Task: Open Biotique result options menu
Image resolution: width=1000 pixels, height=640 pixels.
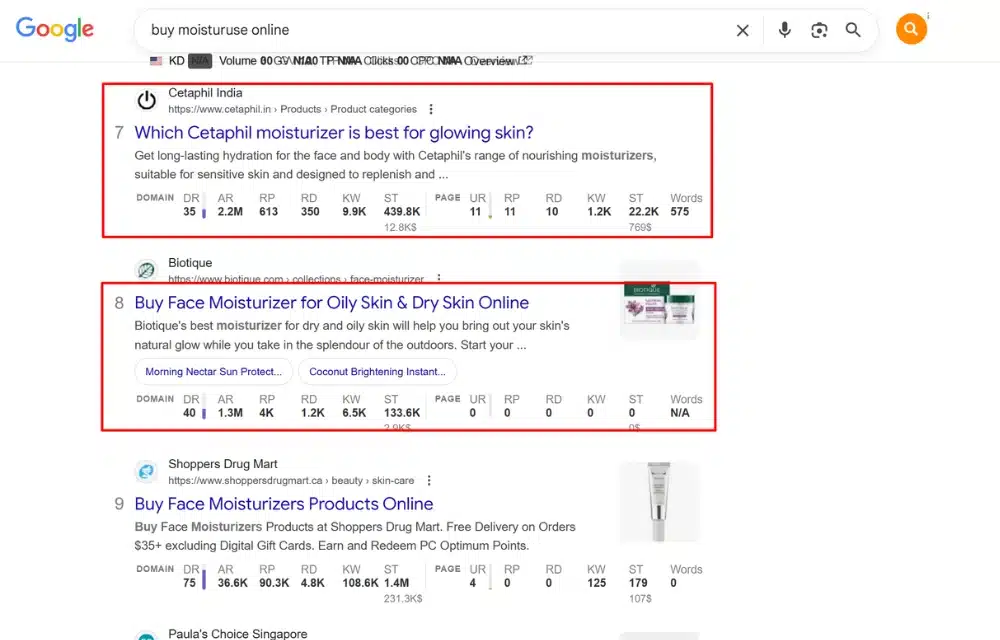Action: click(439, 279)
